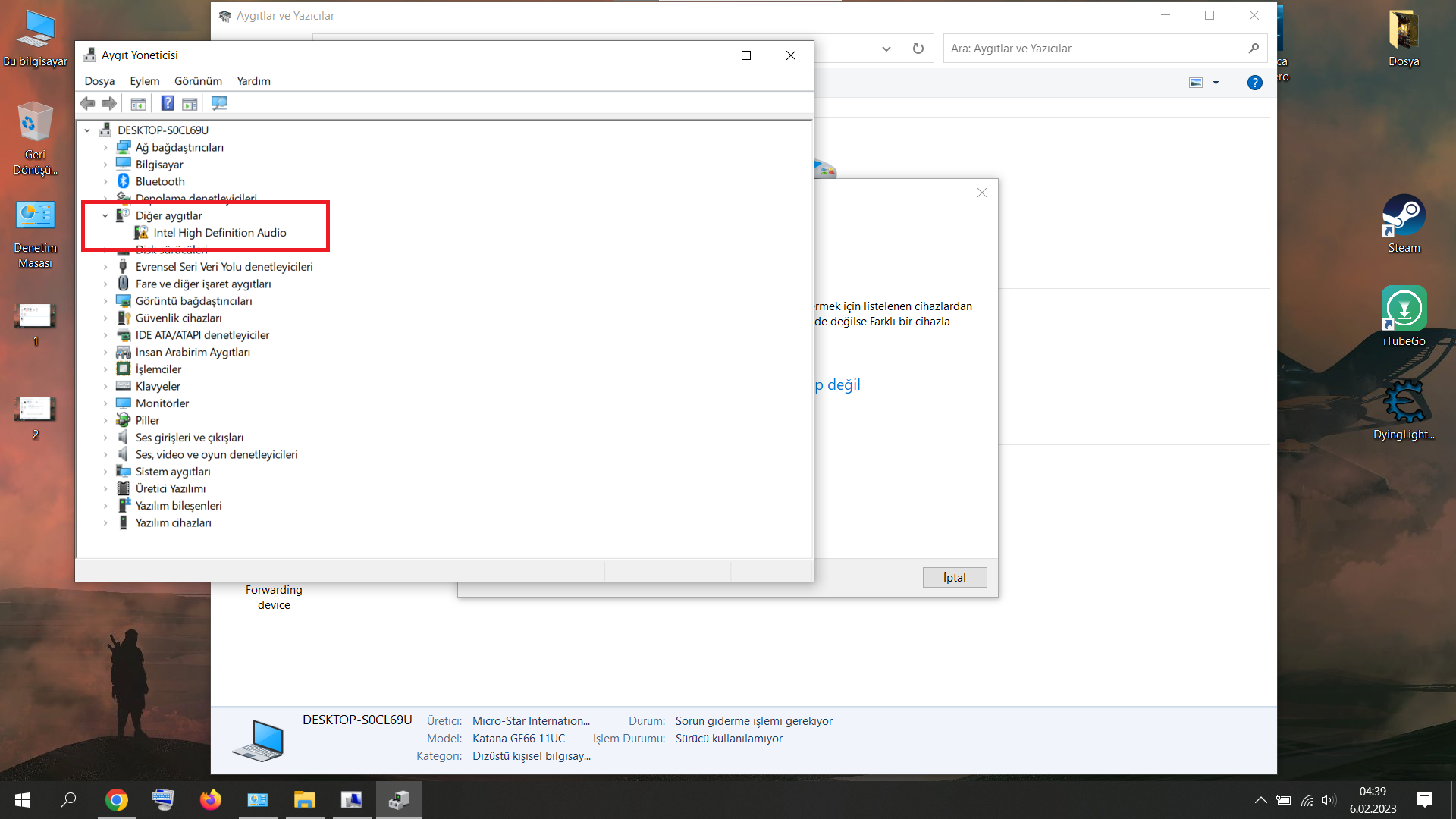This screenshot has width=1456, height=819.
Task: Expand the Ağ bağdaştırıcıları category
Action: (x=105, y=147)
